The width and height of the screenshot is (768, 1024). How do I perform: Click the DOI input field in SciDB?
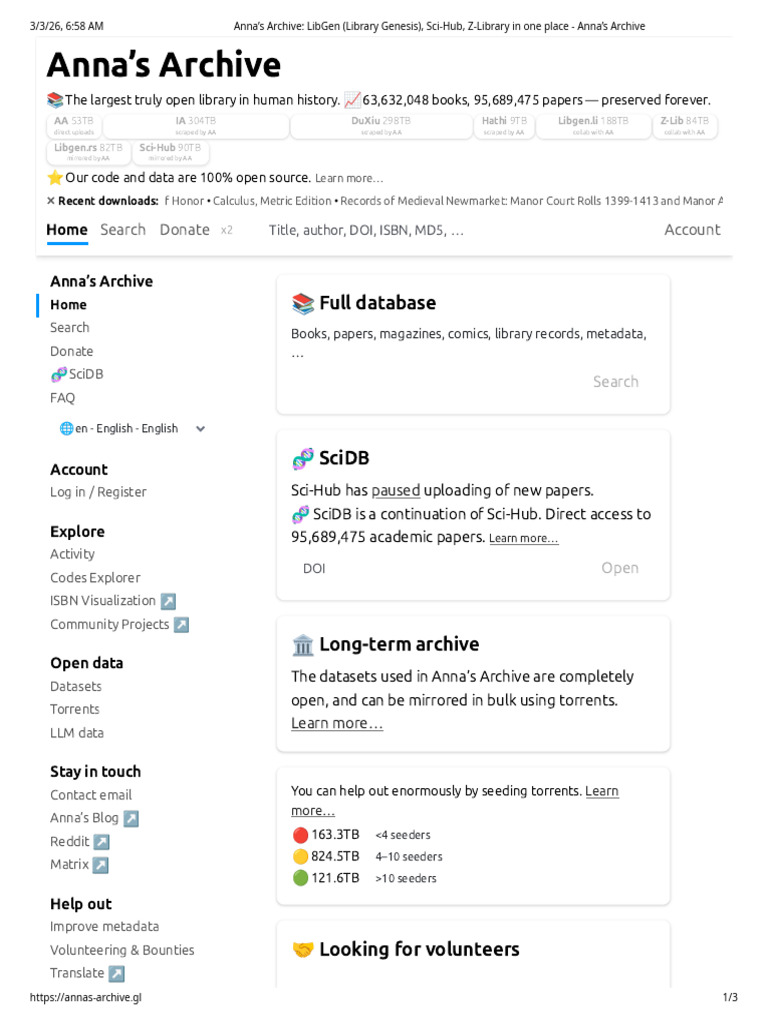pos(440,569)
